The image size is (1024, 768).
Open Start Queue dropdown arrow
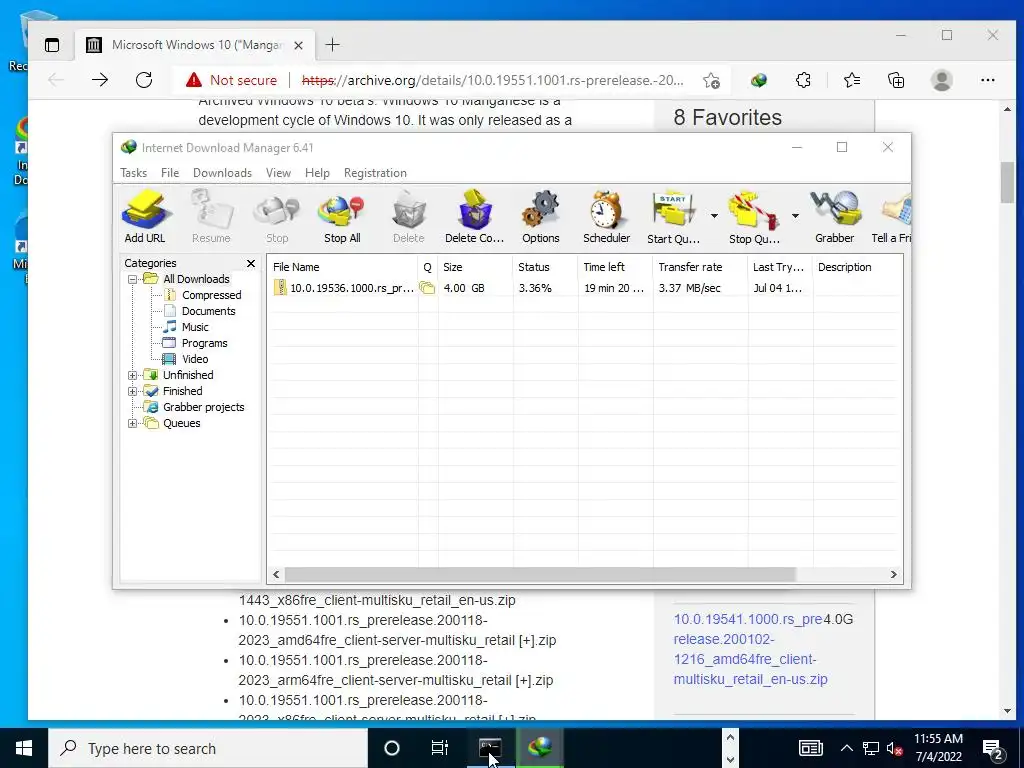(714, 216)
